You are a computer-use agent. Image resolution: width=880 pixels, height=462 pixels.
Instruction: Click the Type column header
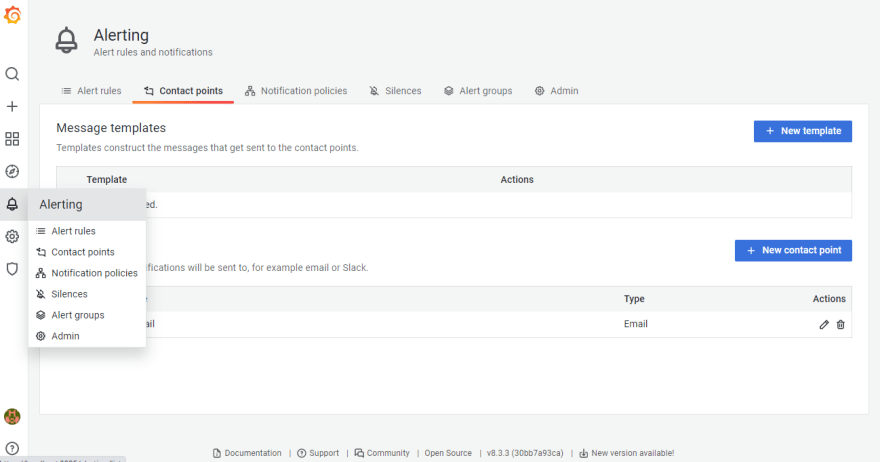634,299
